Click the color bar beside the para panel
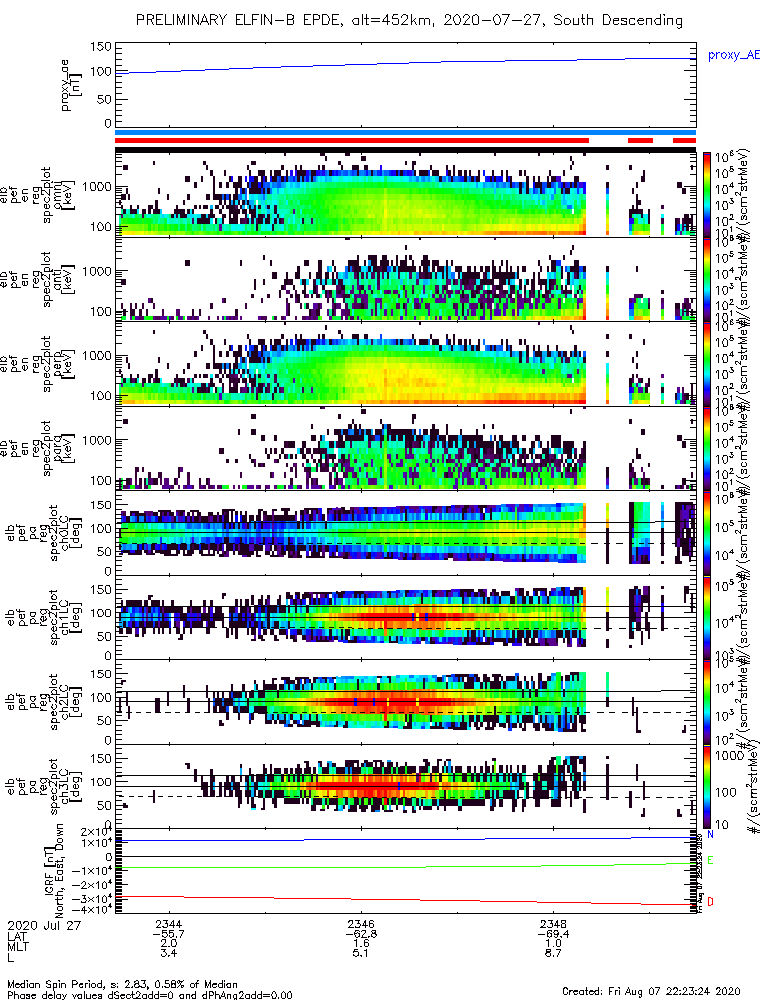 [707, 448]
